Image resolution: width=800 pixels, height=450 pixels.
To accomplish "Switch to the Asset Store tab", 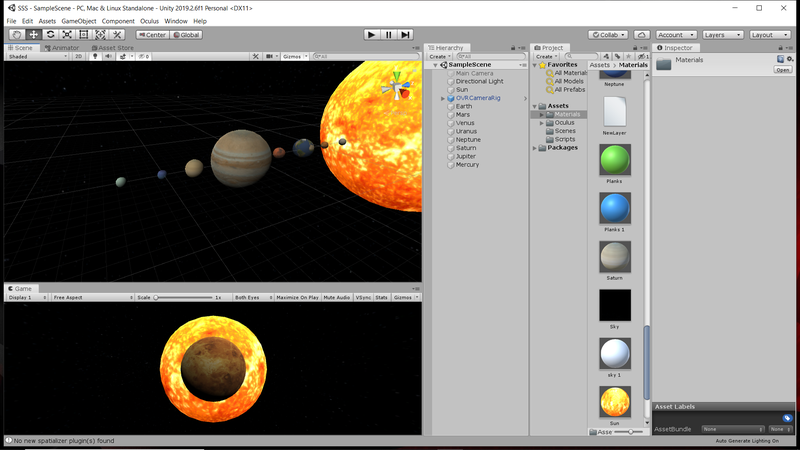I will pos(112,47).
